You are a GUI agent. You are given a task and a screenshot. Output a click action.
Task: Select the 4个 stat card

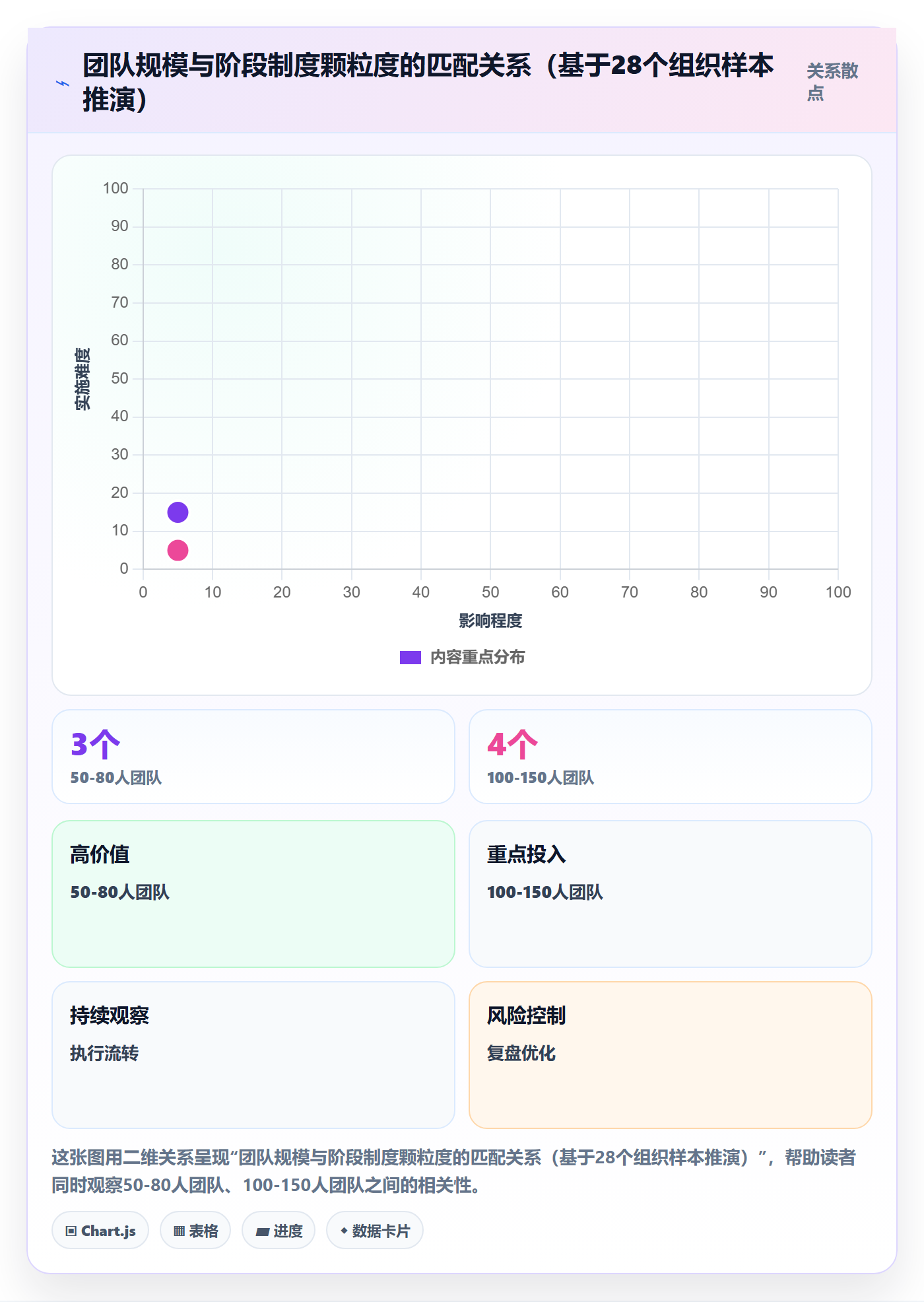(x=670, y=757)
